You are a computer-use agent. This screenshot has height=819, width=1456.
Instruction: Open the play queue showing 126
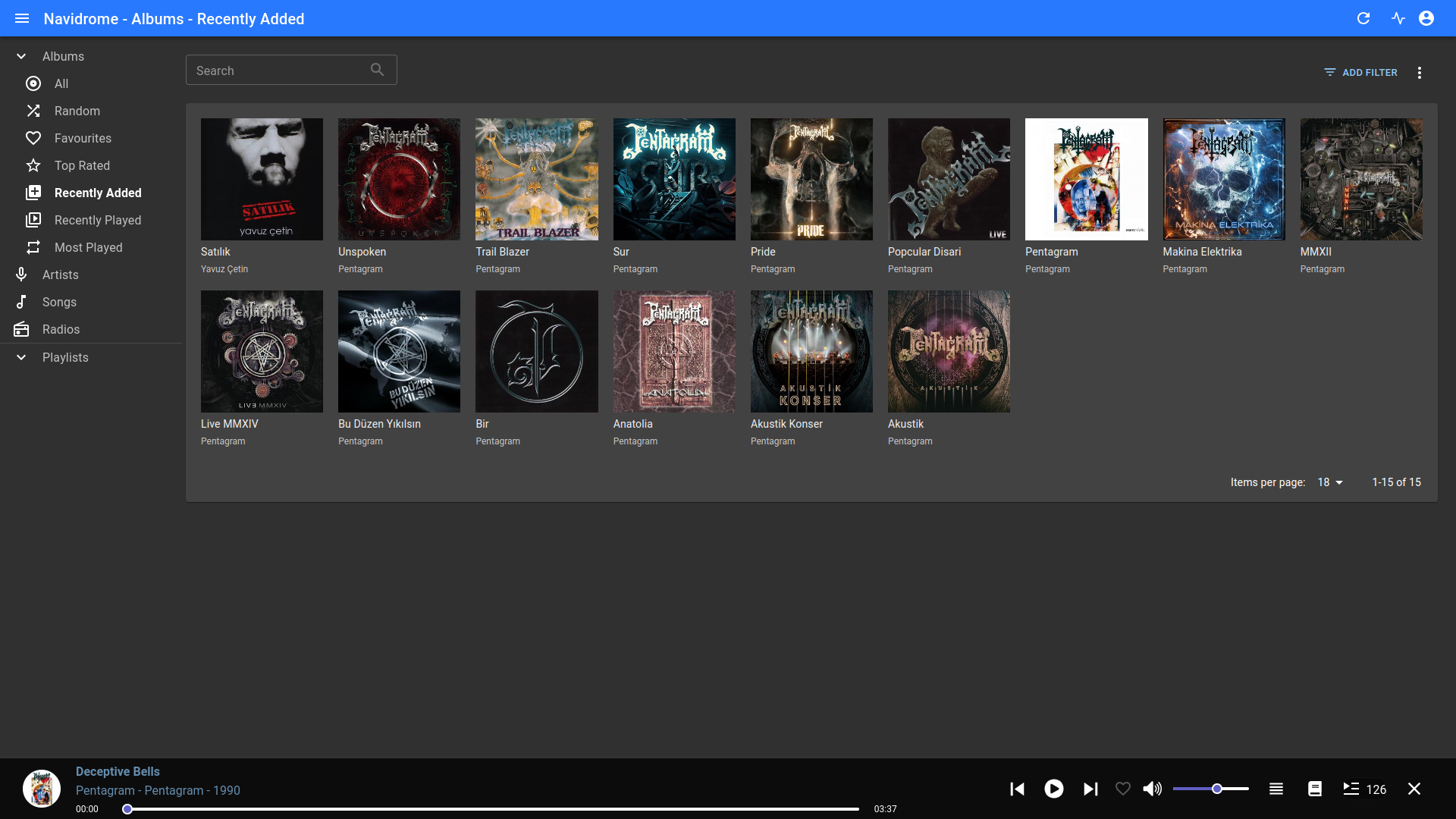click(x=1365, y=789)
